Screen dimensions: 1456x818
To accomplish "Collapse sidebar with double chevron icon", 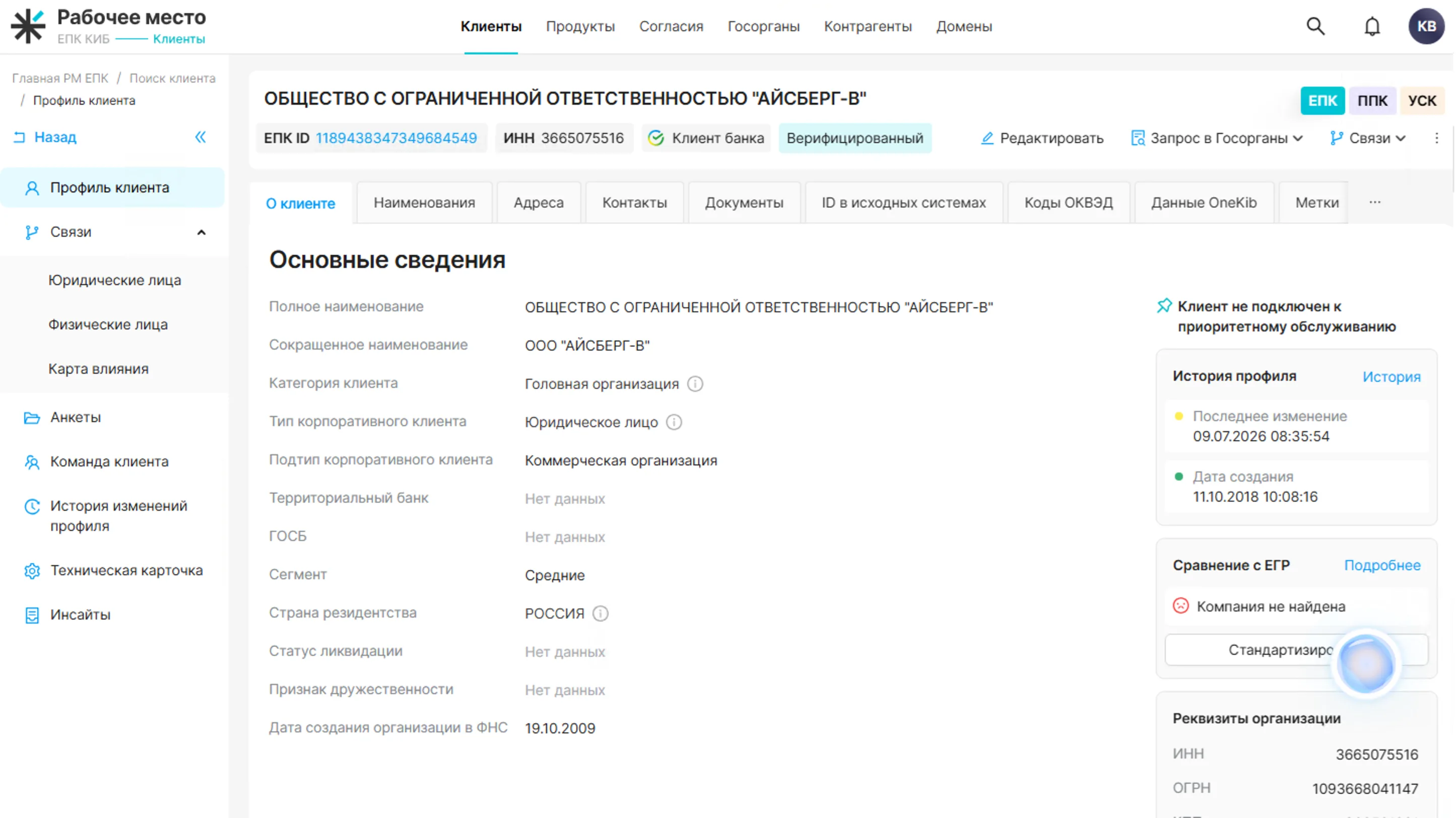I will pos(201,138).
